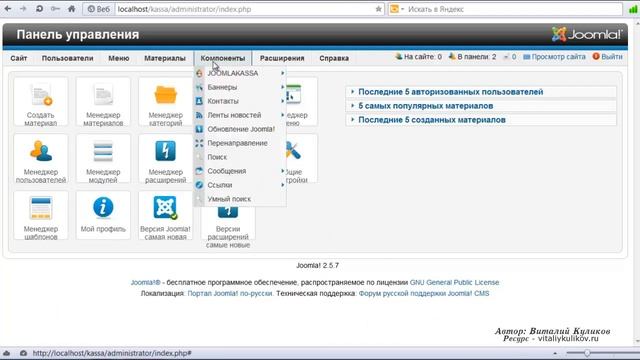Click the browser home icon
The image size is (640, 360).
pos(71,9)
